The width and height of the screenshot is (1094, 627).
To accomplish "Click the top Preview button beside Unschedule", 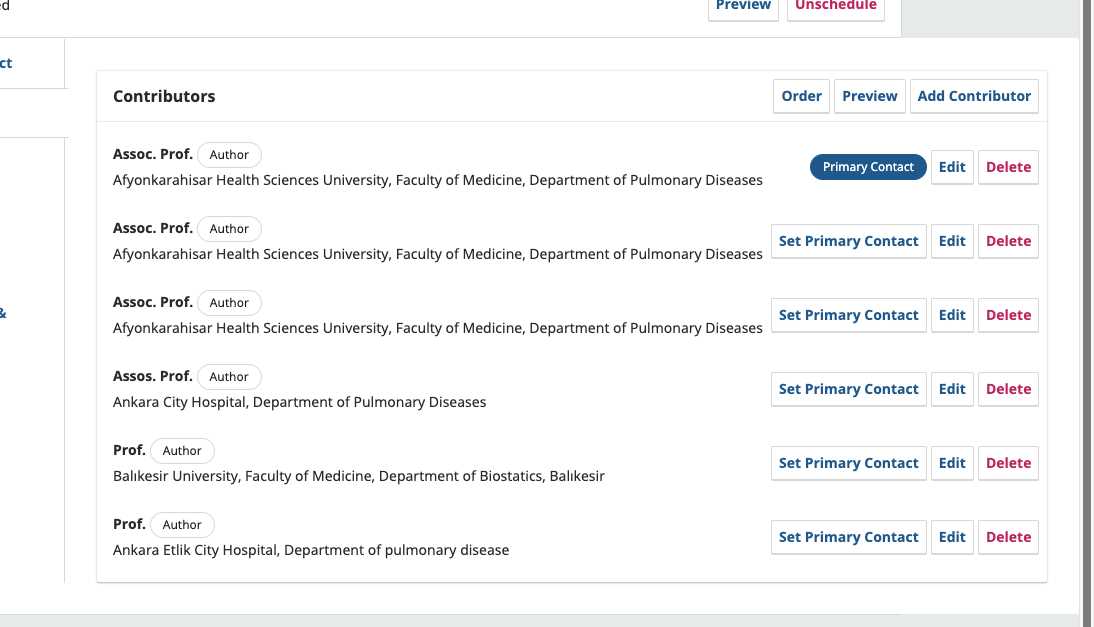I will point(743,6).
